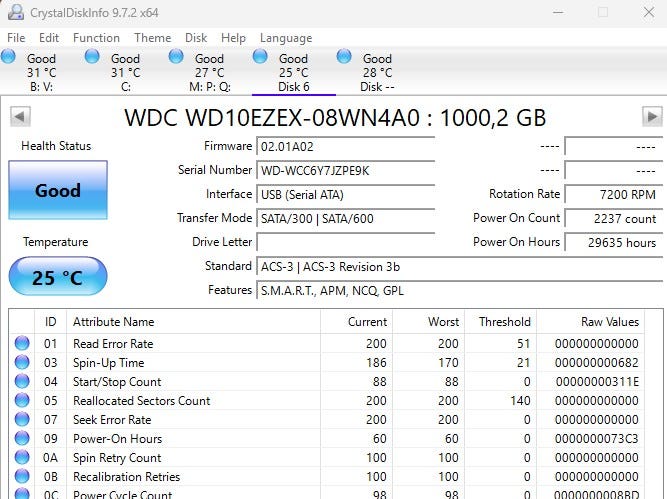Open the Language menu
The width and height of the screenshot is (667, 499).
[x=286, y=38]
